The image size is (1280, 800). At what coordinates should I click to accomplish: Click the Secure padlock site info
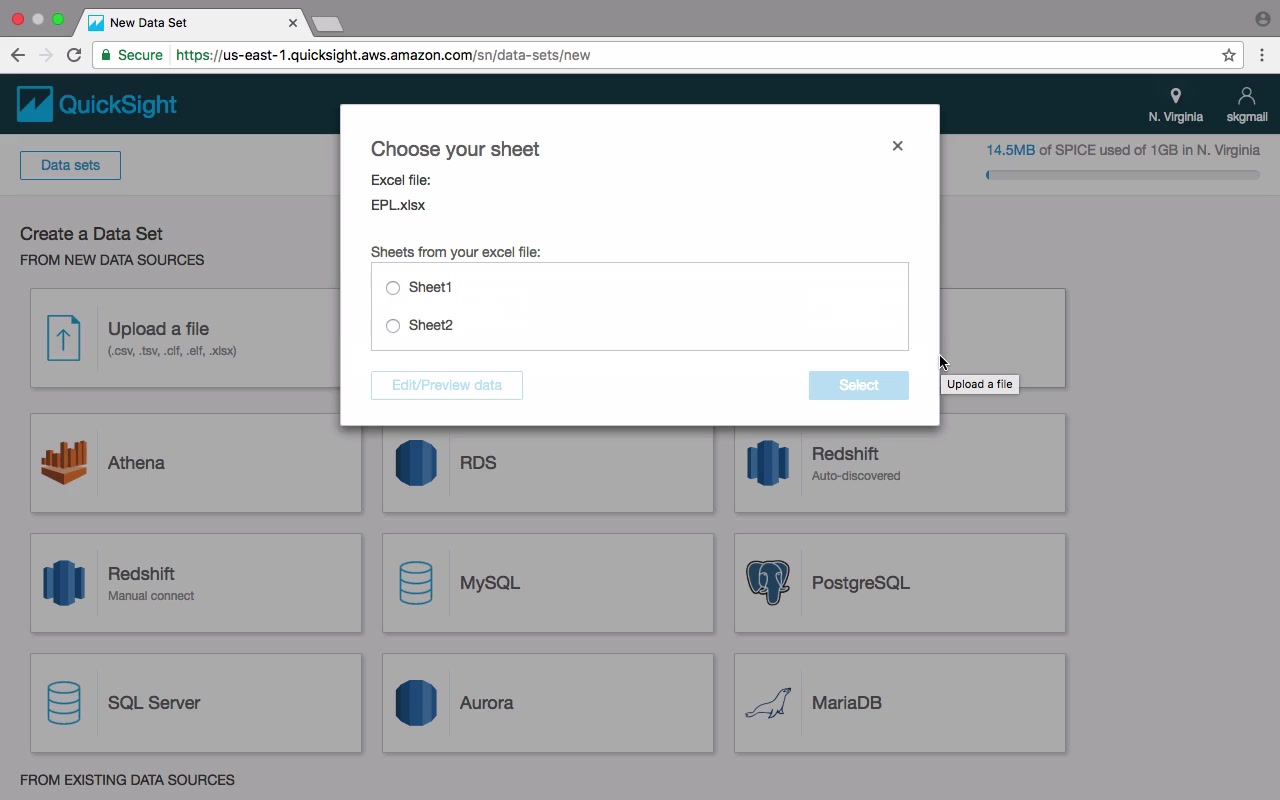coord(132,55)
